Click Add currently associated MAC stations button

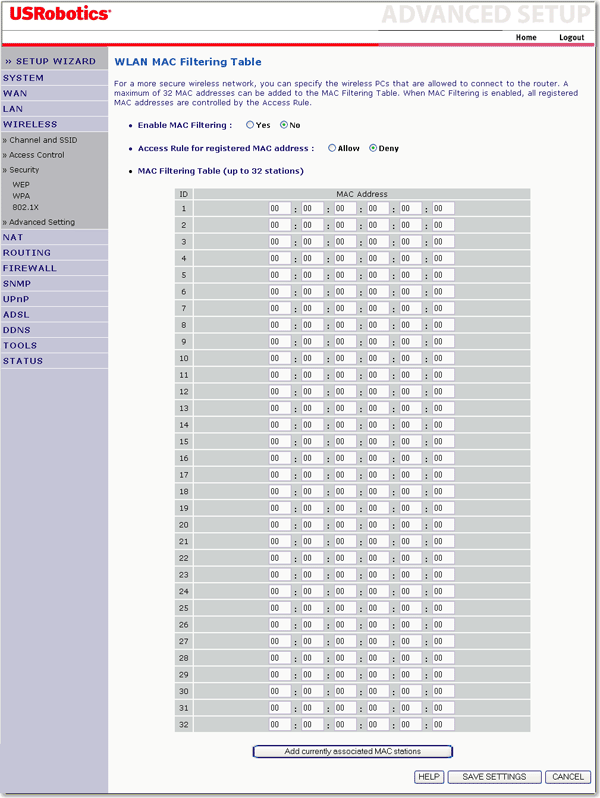[353, 751]
